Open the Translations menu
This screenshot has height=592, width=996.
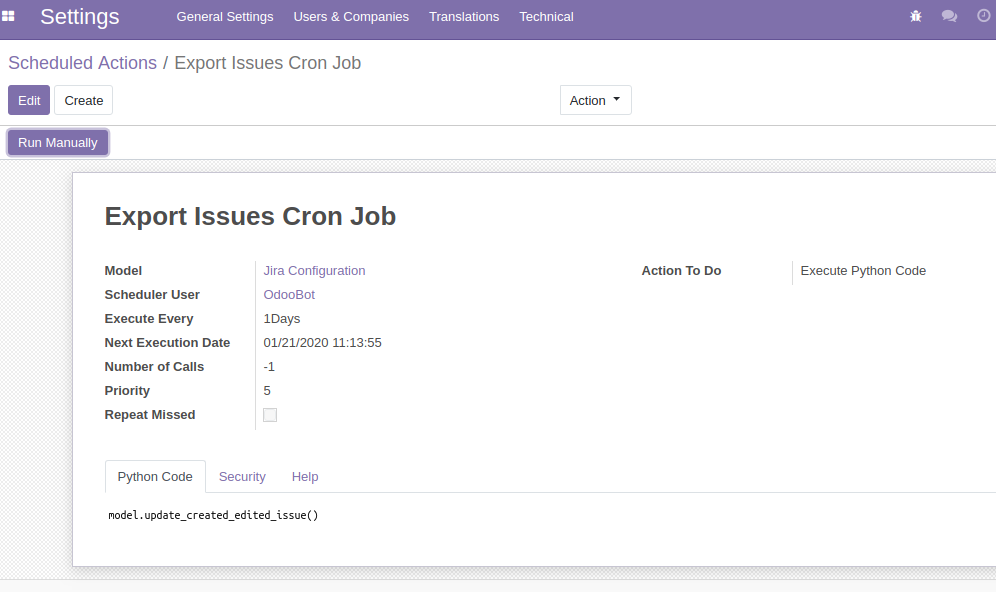point(464,17)
